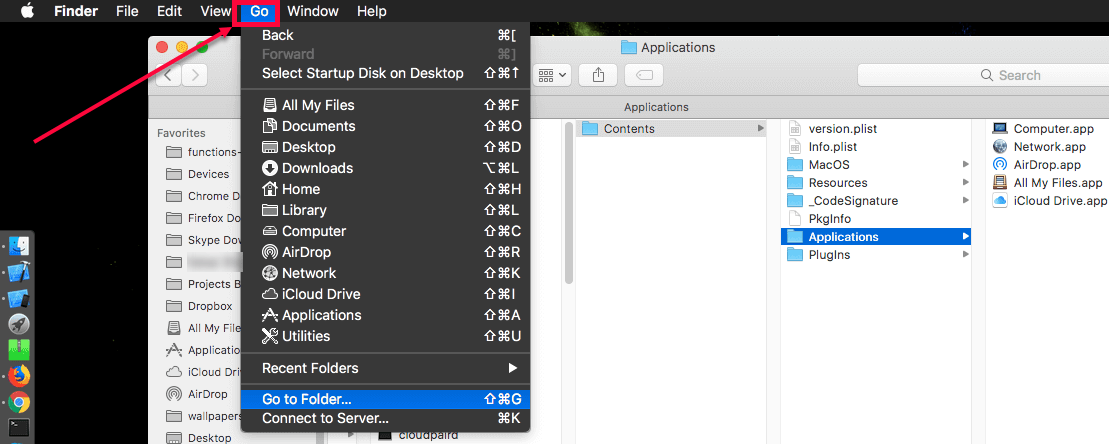Open Terminal from the Dock
Image resolution: width=1109 pixels, height=445 pixels.
(19, 428)
